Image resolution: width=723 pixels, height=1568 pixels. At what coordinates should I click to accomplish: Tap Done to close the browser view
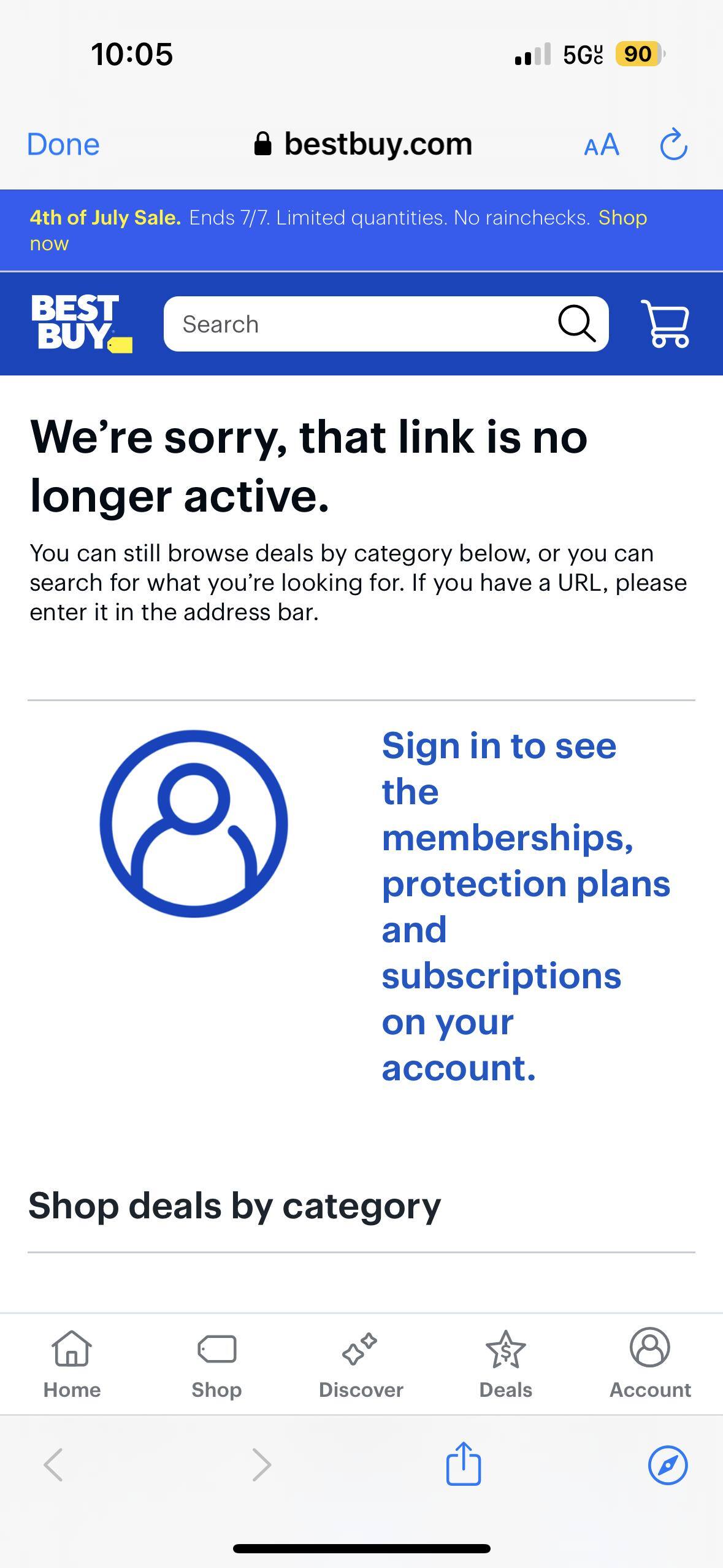63,145
